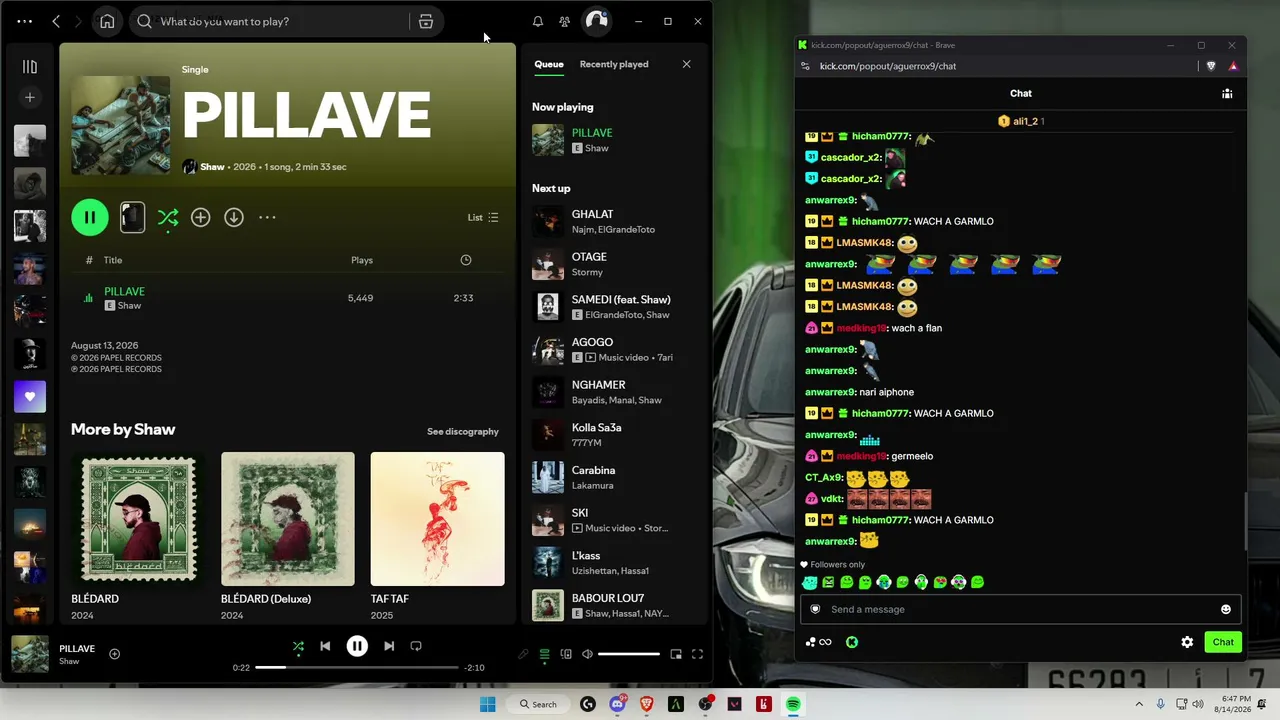Seek in the song progress bar
1280x720 pixels.
coord(357,667)
